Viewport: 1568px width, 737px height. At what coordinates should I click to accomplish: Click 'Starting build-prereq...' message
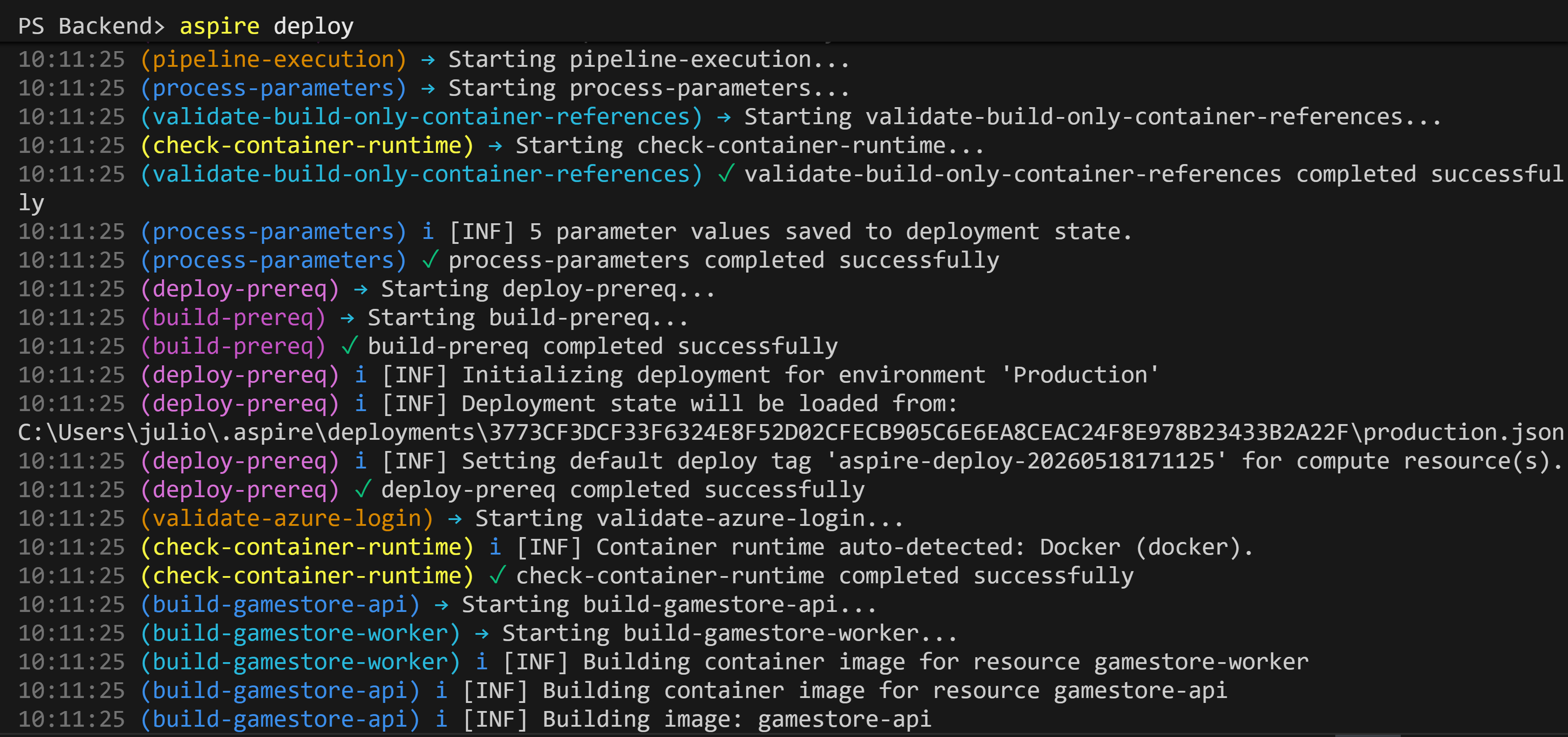(x=528, y=318)
